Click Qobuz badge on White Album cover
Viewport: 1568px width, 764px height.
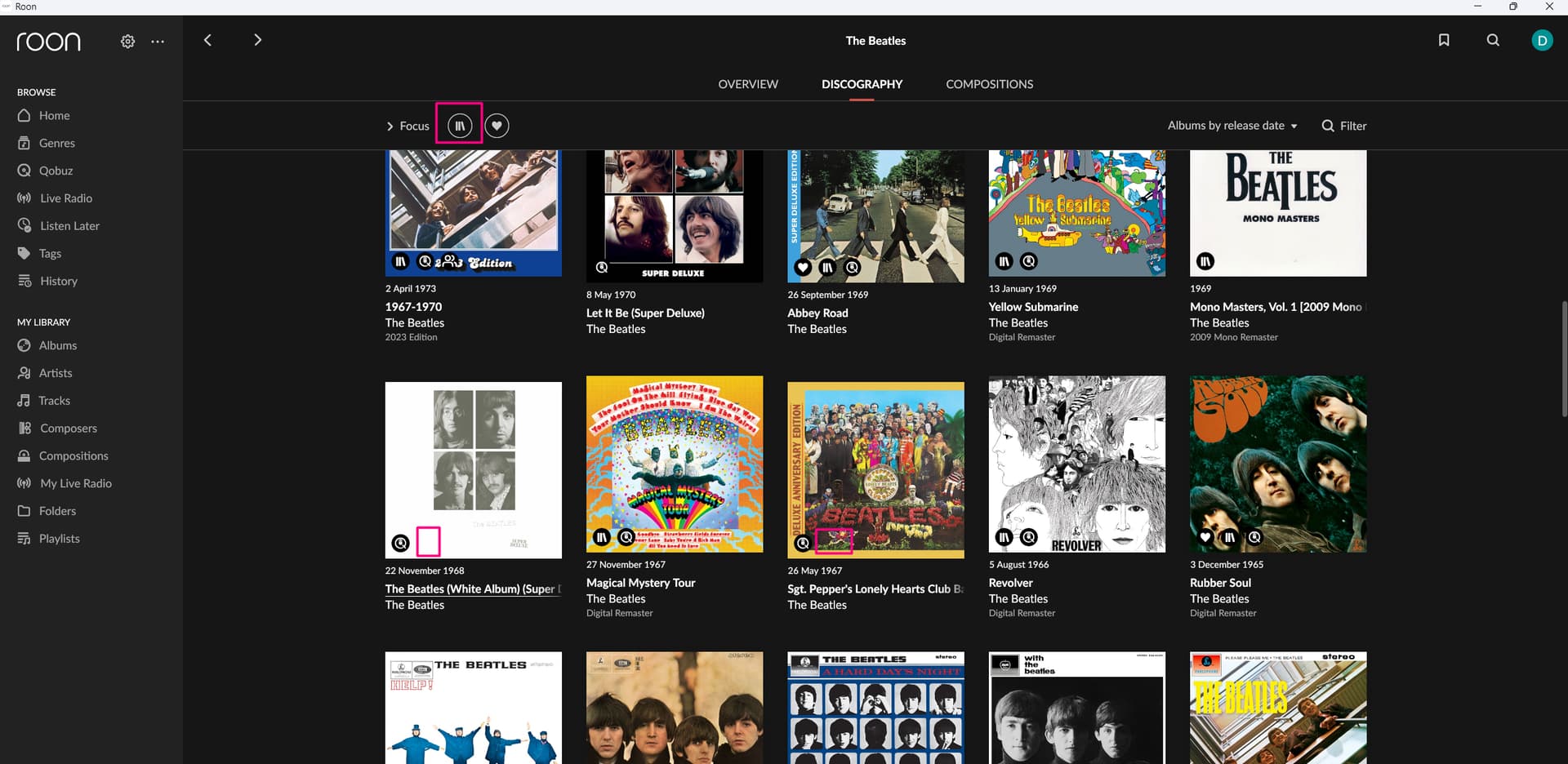tap(400, 543)
